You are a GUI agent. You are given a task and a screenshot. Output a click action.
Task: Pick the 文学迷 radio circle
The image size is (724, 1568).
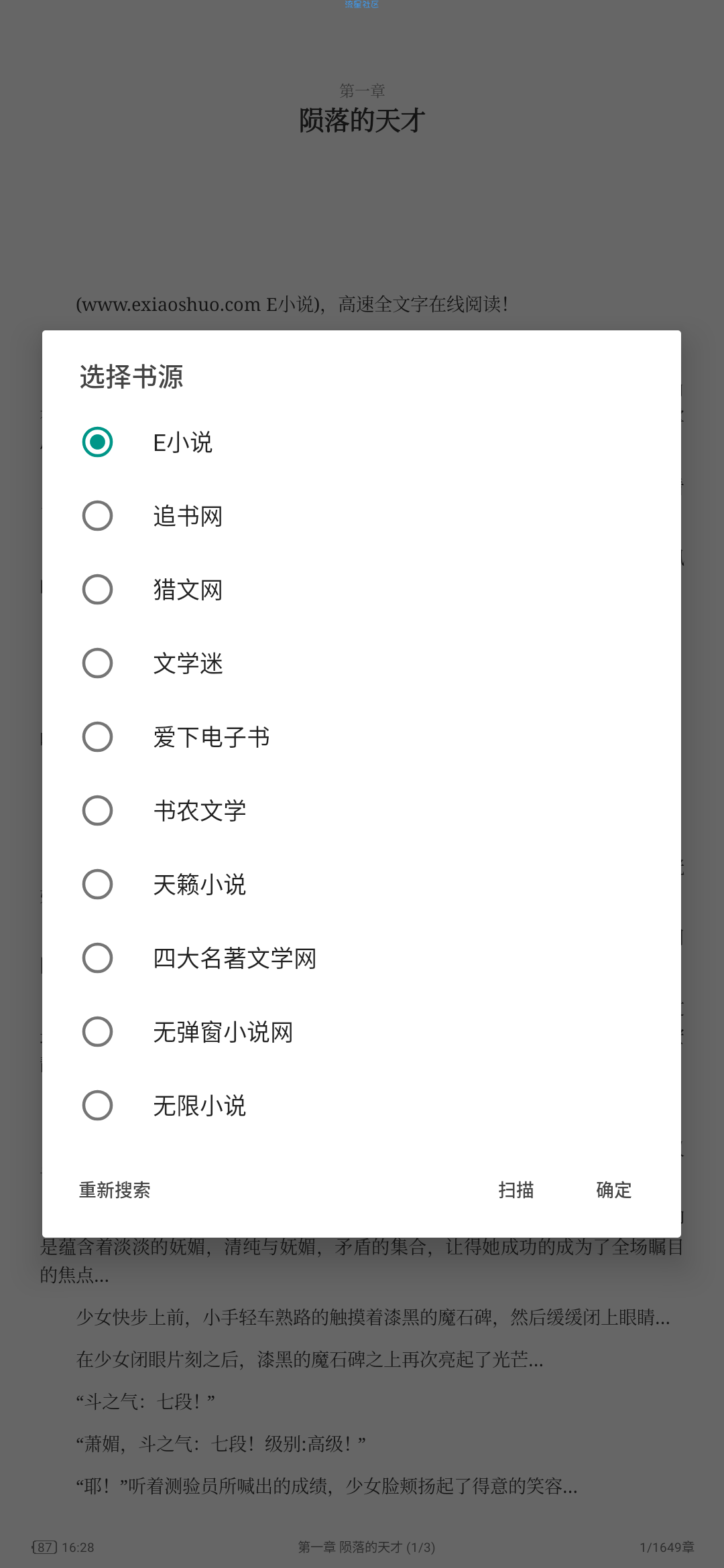97,663
